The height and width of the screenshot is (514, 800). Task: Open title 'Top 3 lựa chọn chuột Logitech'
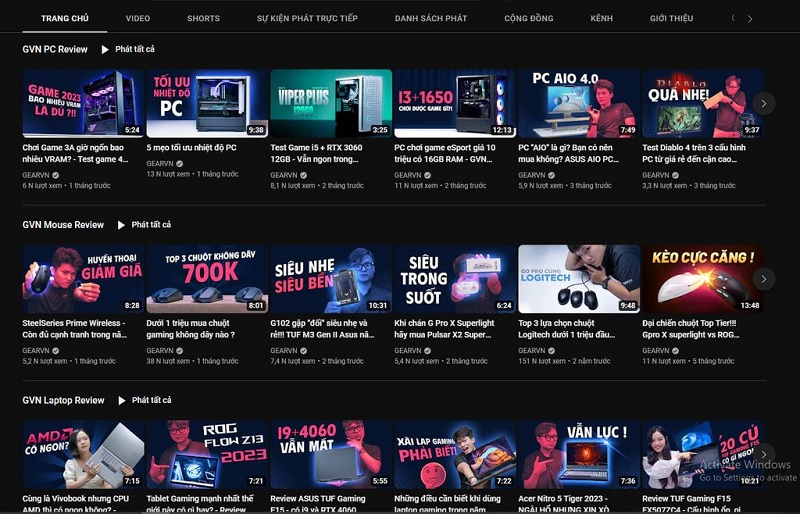pos(567,329)
